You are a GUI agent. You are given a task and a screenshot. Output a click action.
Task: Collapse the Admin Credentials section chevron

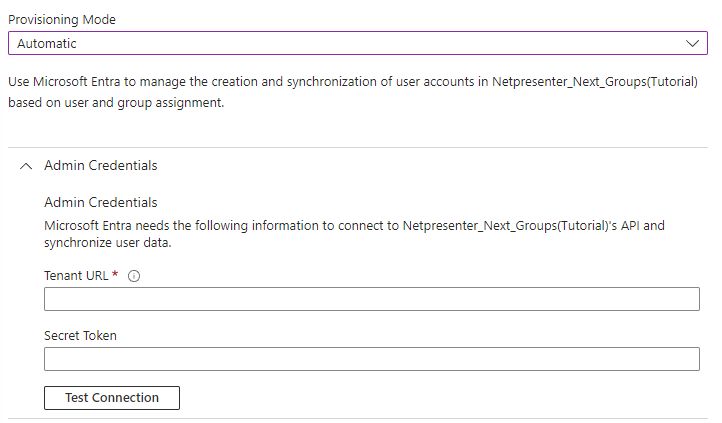(x=26, y=166)
